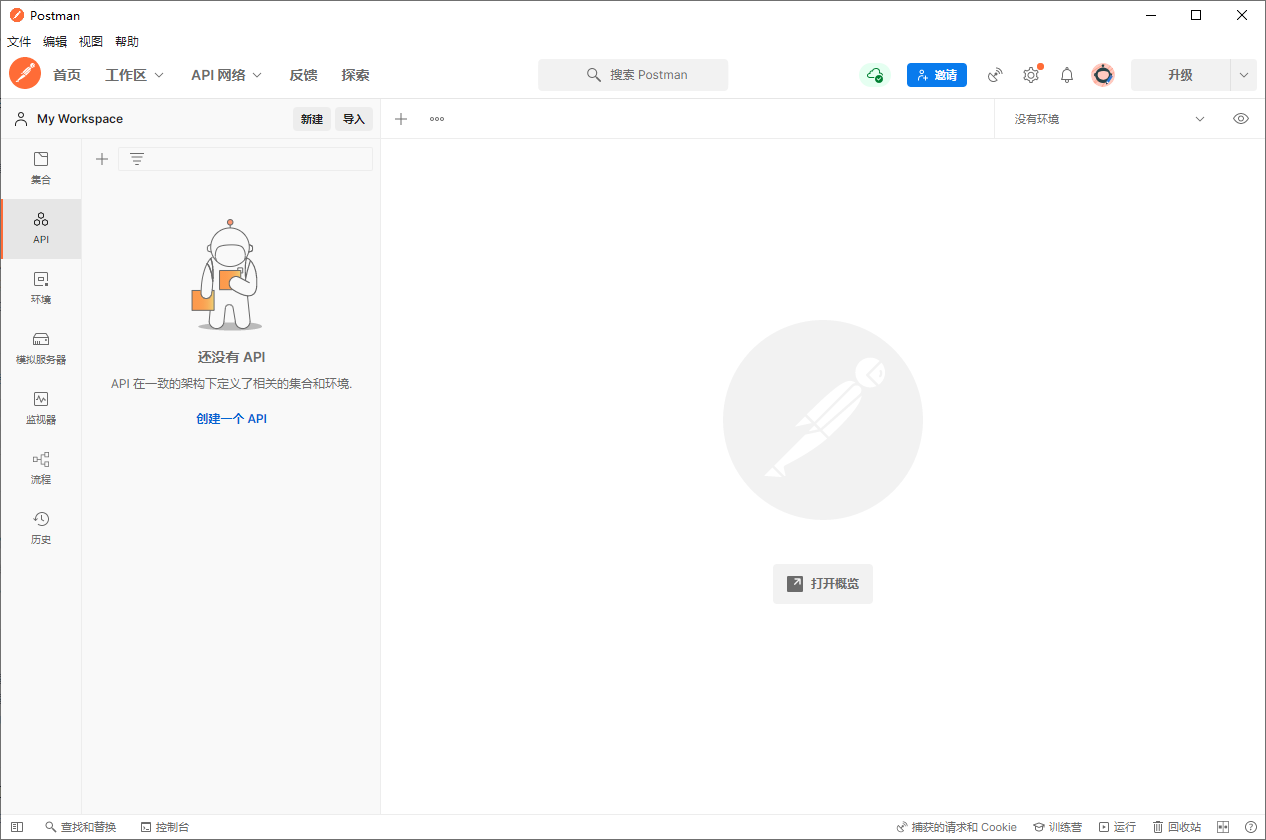The image size is (1266, 840).
Task: Open the 流程 (Flows) sidebar panel
Action: pyautogui.click(x=41, y=468)
